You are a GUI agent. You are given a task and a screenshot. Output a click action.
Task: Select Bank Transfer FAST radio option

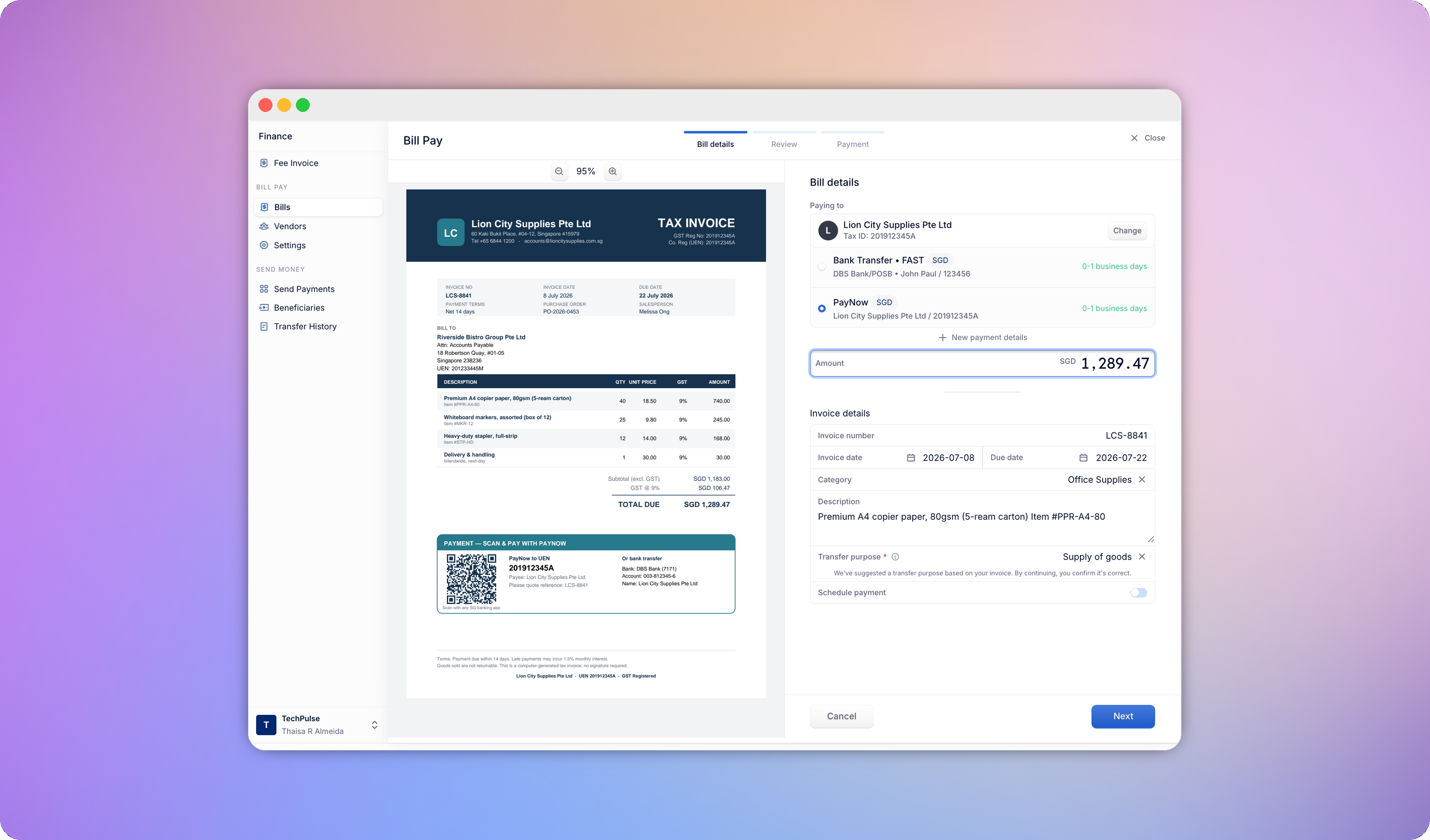[x=822, y=267]
